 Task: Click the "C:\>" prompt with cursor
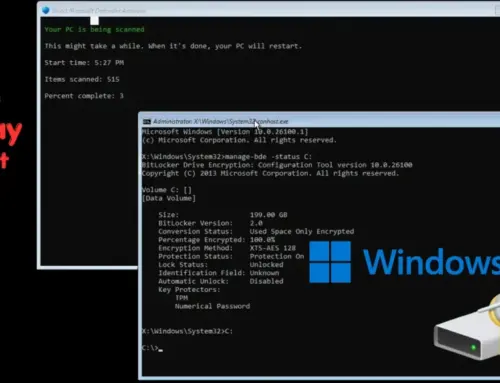point(152,348)
